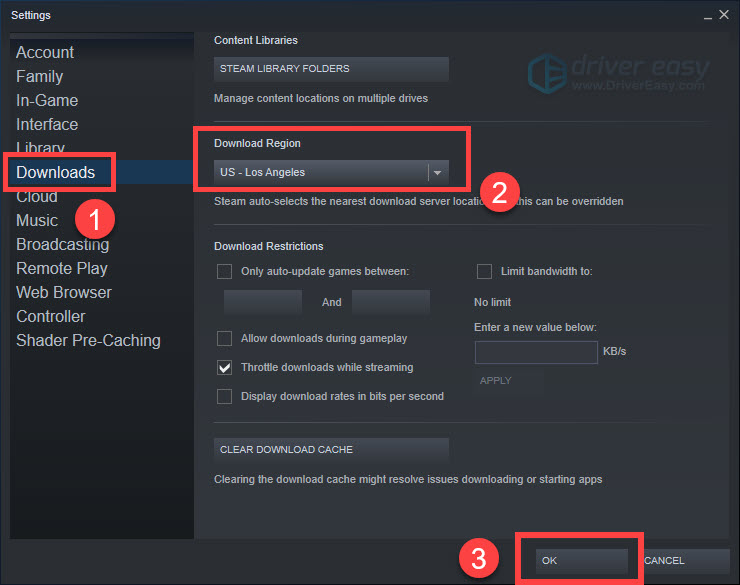Screen dimensions: 740x585
Task: Confirm settings with the OK button
Action: coord(581,561)
